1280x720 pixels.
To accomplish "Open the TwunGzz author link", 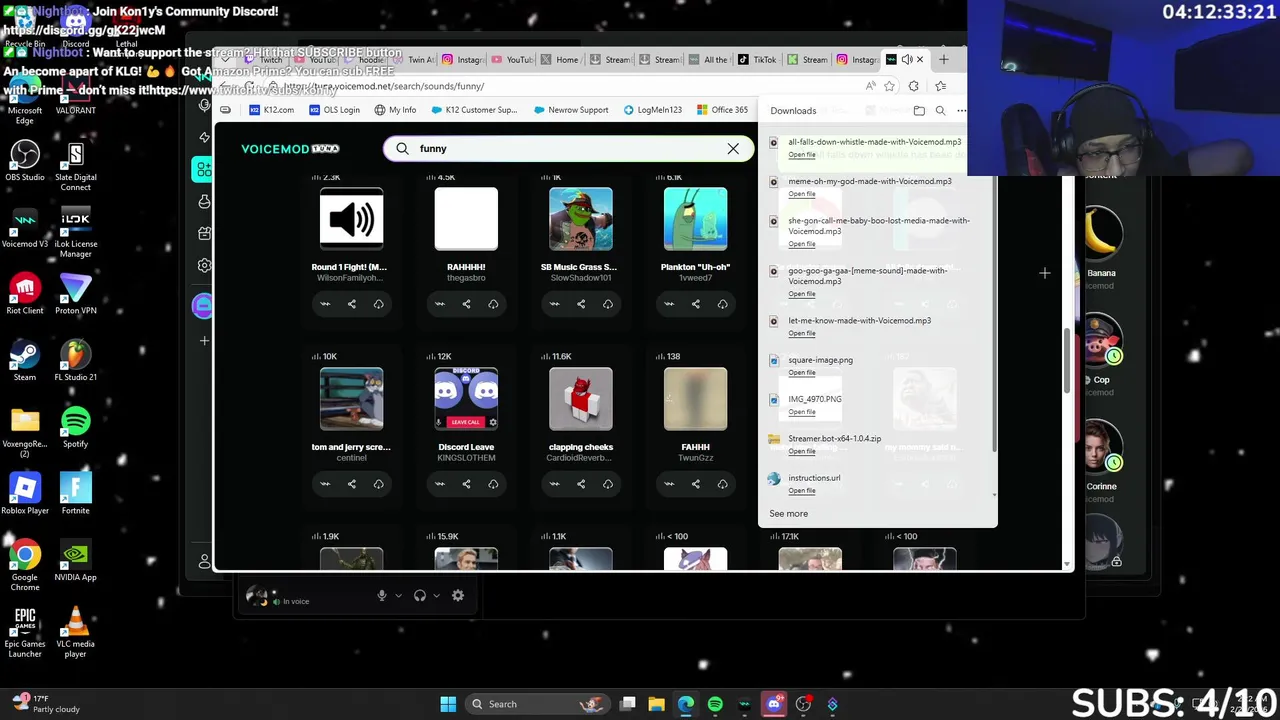I will point(695,458).
